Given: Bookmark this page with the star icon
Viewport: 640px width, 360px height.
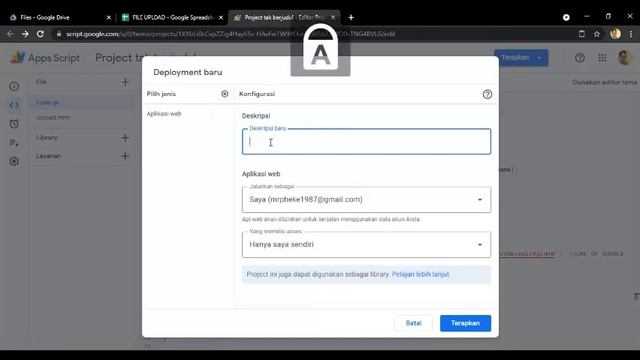Looking at the screenshot, I should tap(597, 34).
